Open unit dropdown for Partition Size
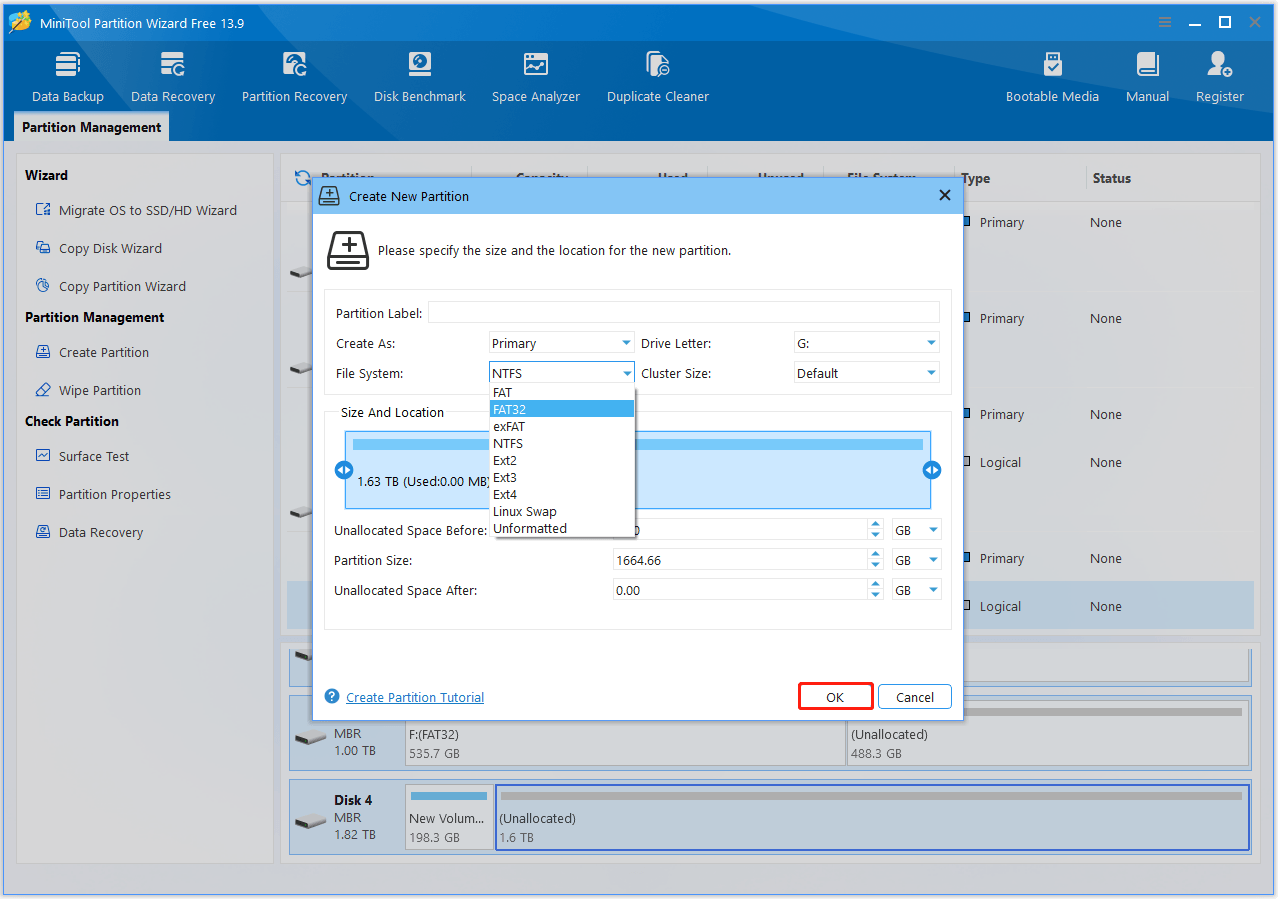1278x899 pixels. (x=917, y=560)
